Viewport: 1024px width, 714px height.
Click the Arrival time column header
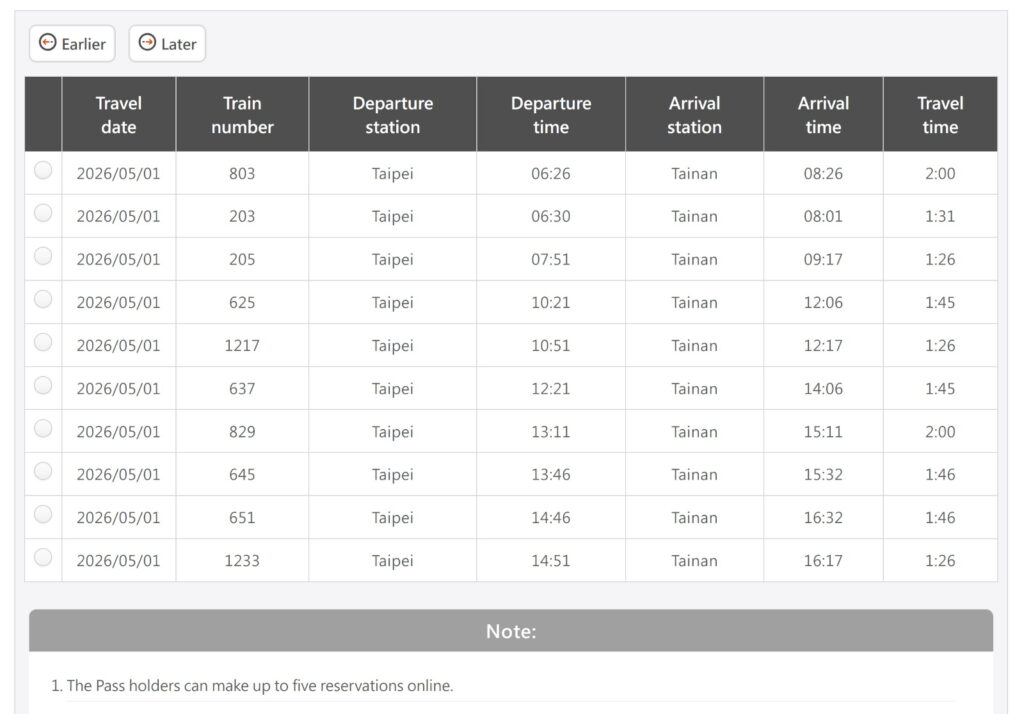(x=823, y=115)
